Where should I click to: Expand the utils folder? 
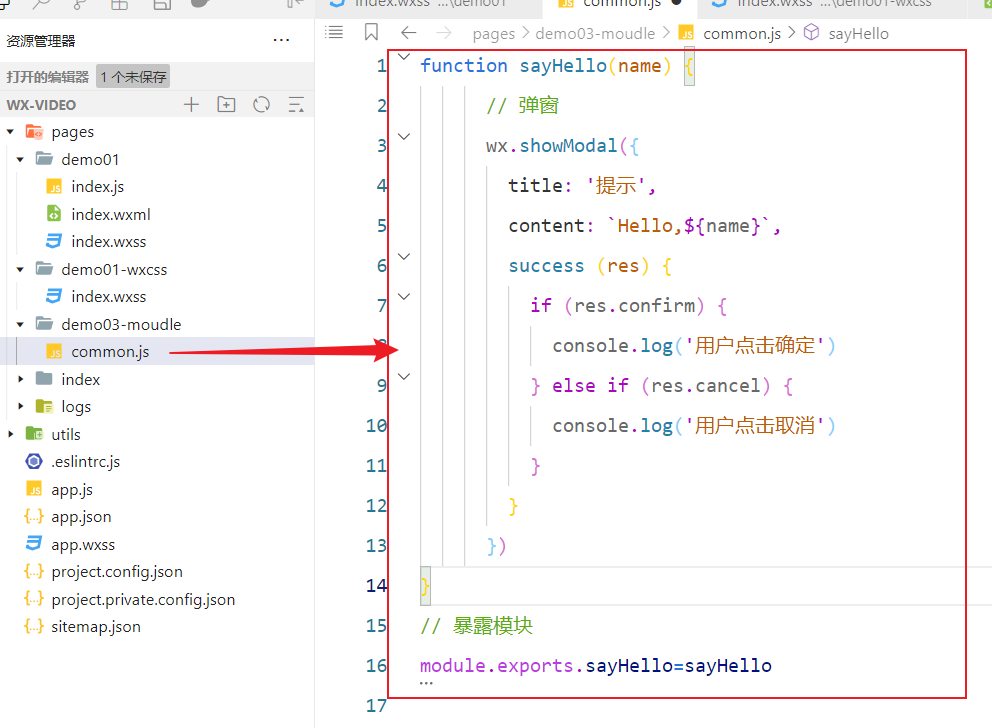pyautogui.click(x=10, y=435)
